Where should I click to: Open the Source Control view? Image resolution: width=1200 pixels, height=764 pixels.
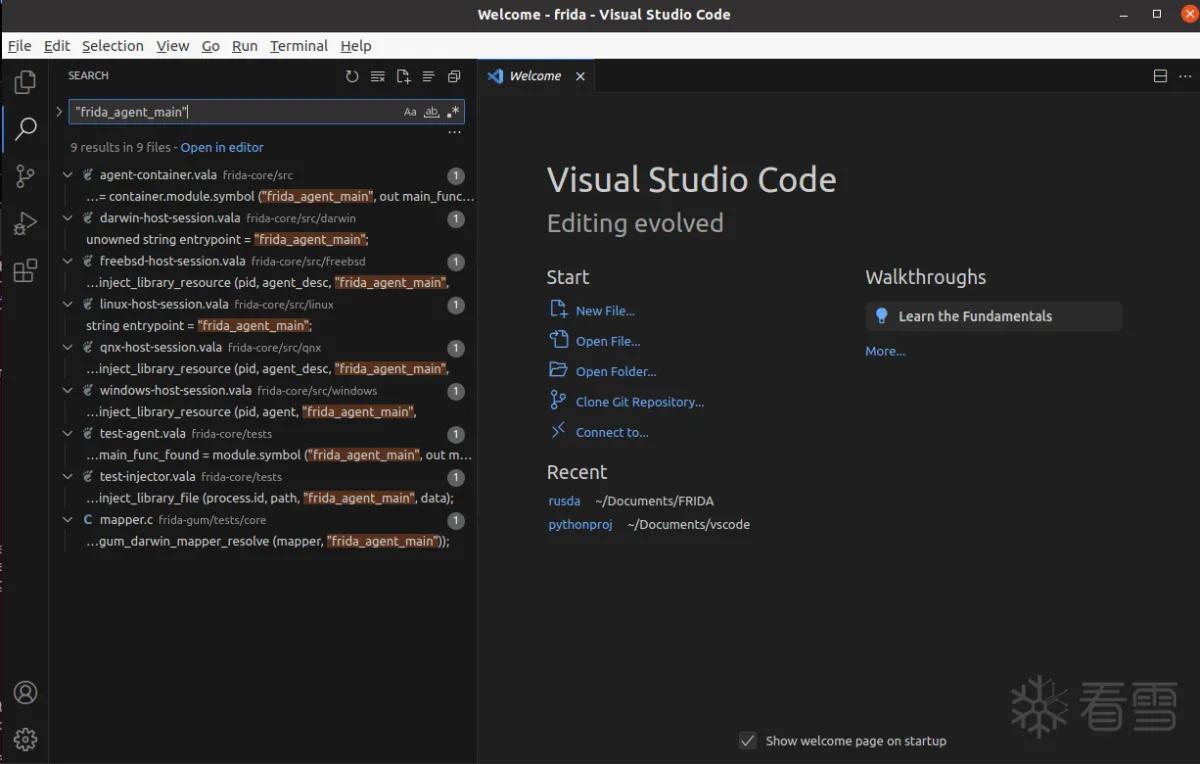click(x=26, y=177)
